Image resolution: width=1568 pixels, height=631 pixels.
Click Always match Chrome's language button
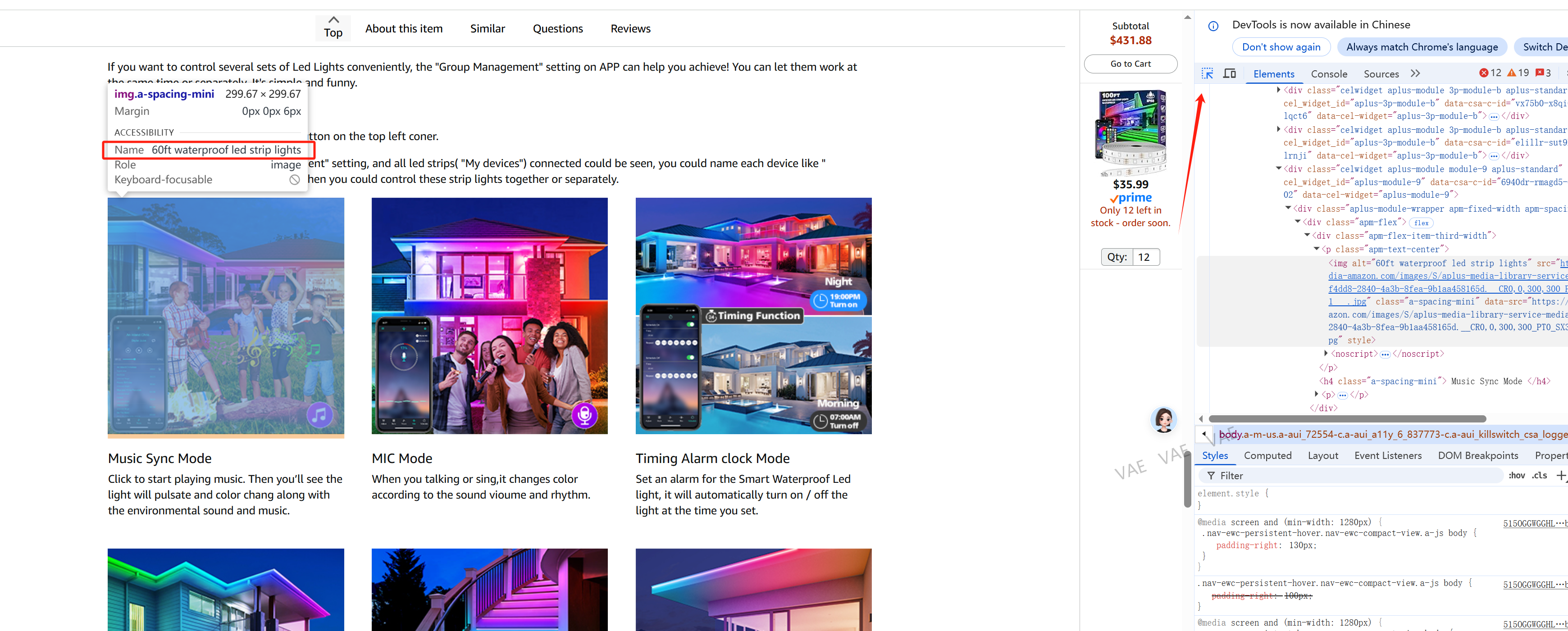(1421, 47)
